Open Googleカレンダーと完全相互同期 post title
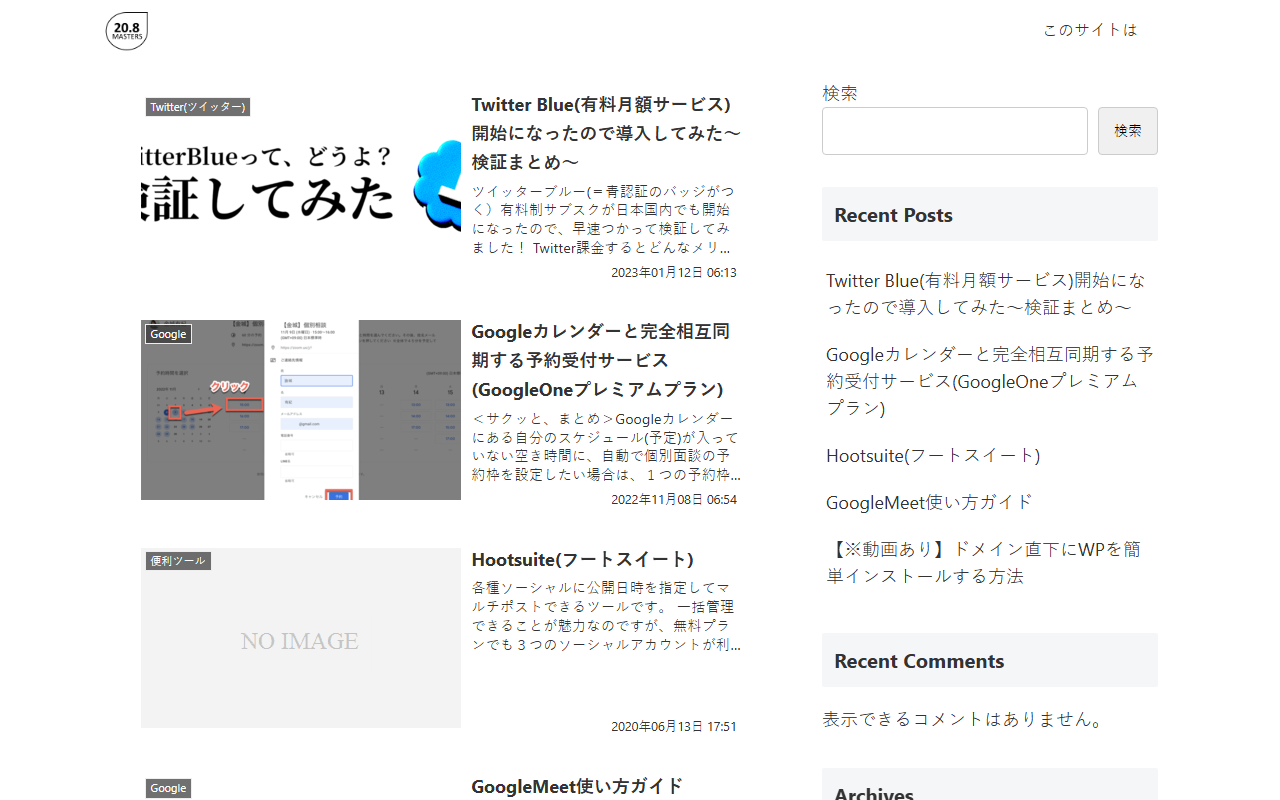 603,360
